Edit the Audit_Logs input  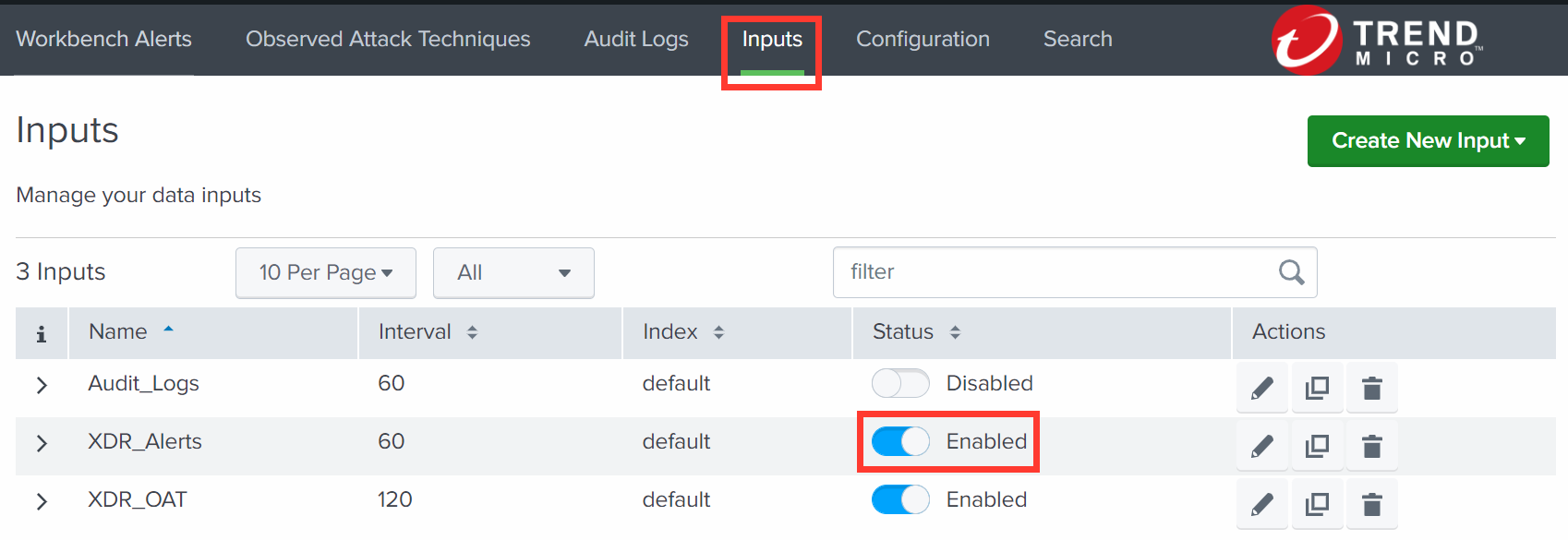(x=1261, y=389)
